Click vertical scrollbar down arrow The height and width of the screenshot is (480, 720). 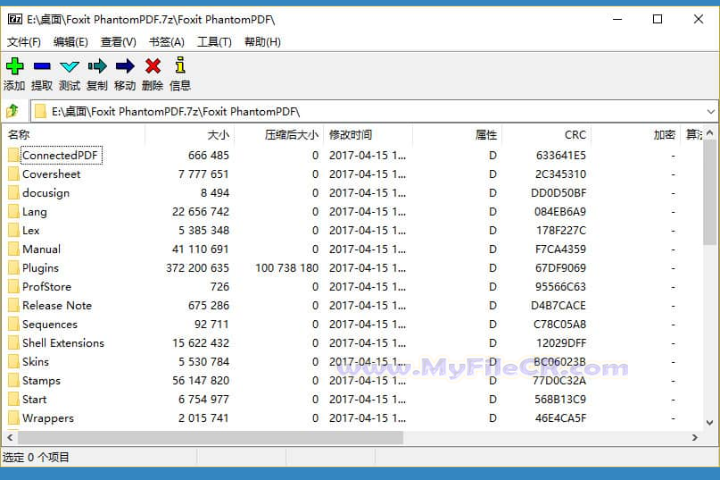pyautogui.click(x=709, y=423)
